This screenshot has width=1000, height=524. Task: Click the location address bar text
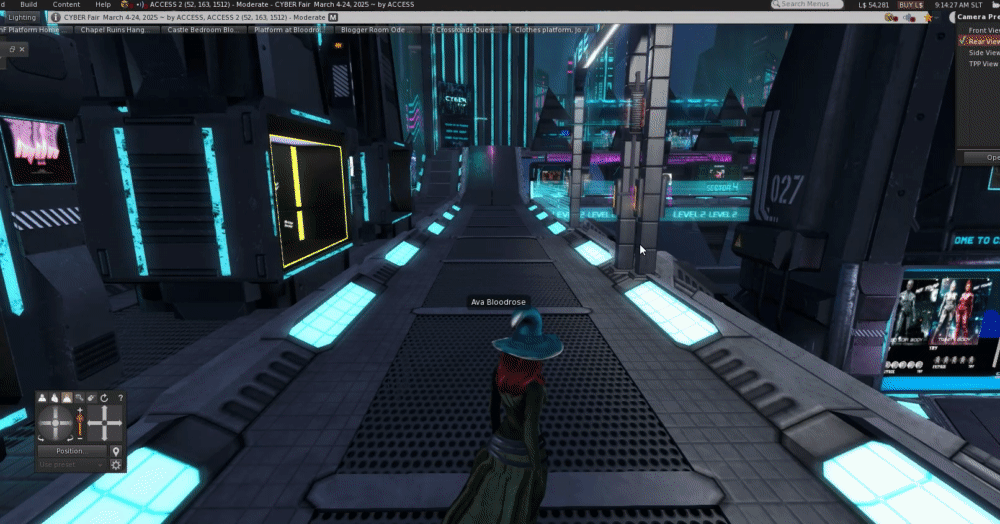click(x=195, y=17)
